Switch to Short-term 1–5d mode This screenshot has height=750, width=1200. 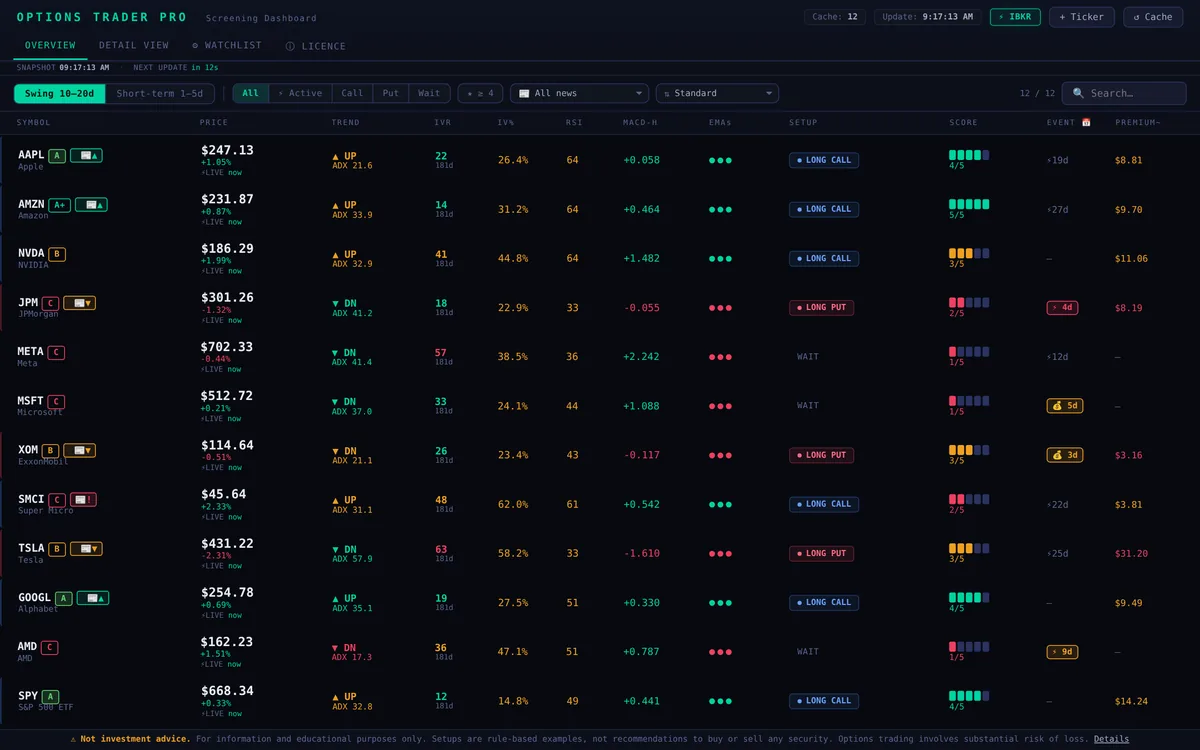(x=159, y=93)
